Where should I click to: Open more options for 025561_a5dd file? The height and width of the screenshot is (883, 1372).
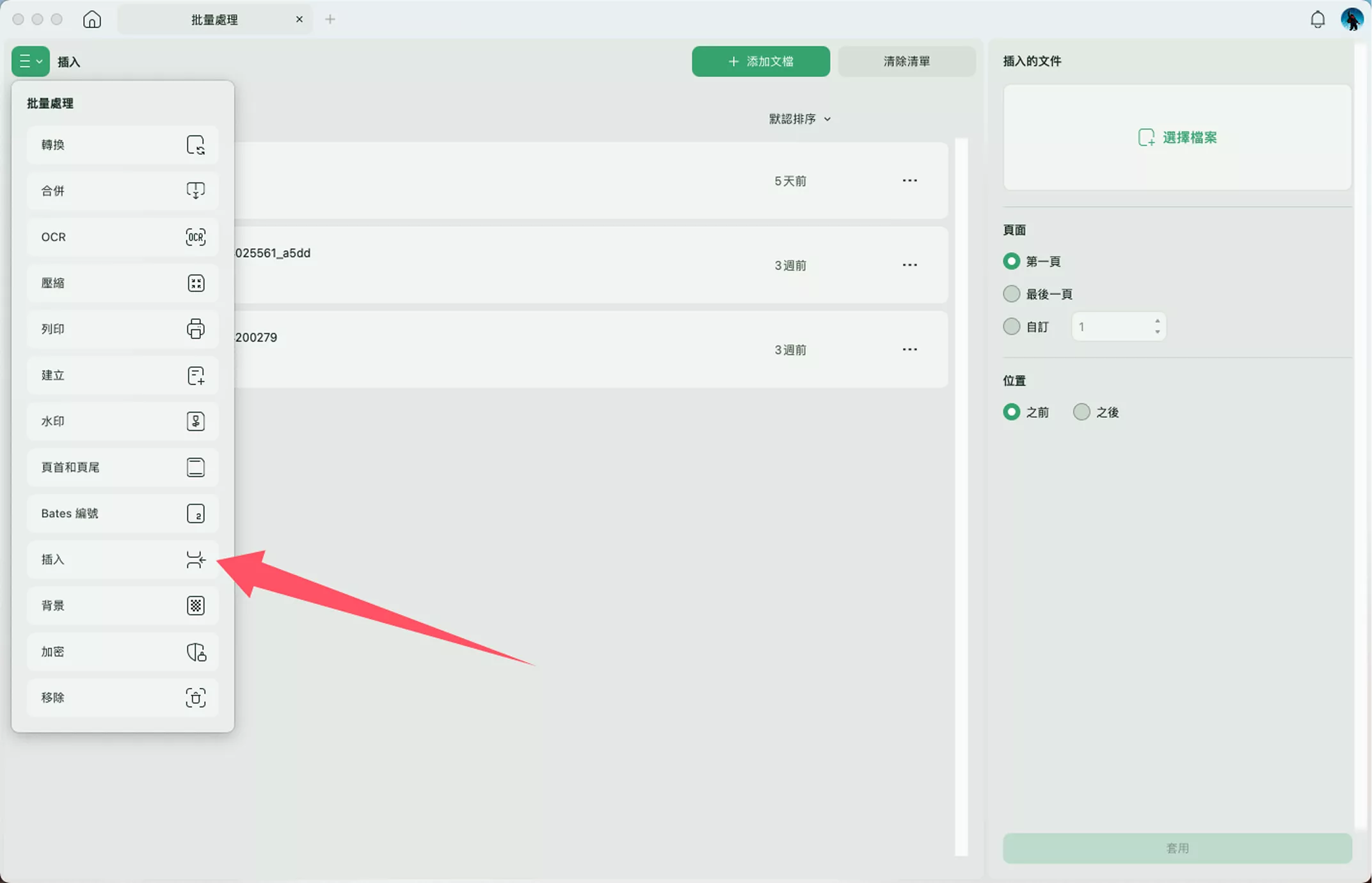tap(910, 265)
